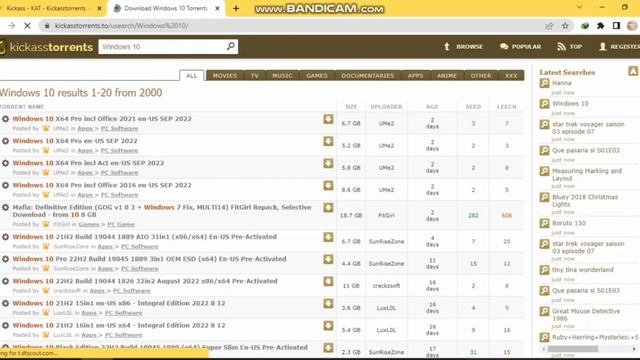
Task: Select the GAMES category tab
Action: 317,76
